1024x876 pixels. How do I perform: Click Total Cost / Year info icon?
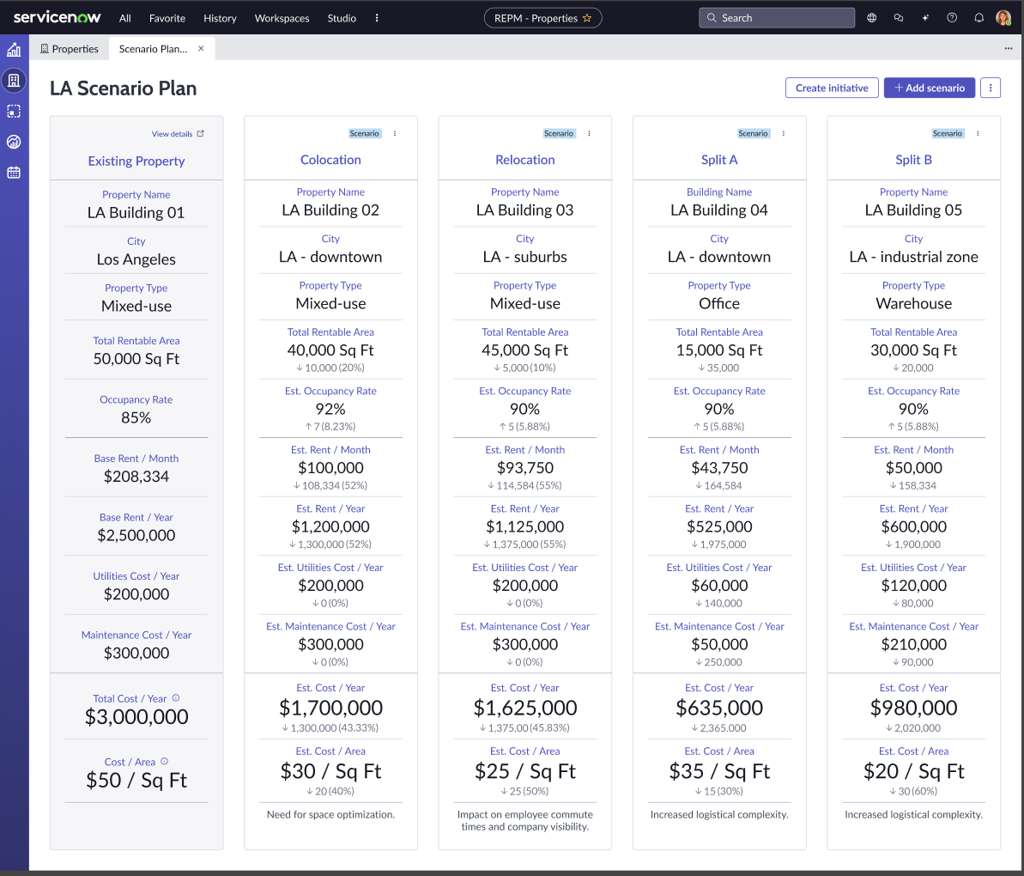176,698
